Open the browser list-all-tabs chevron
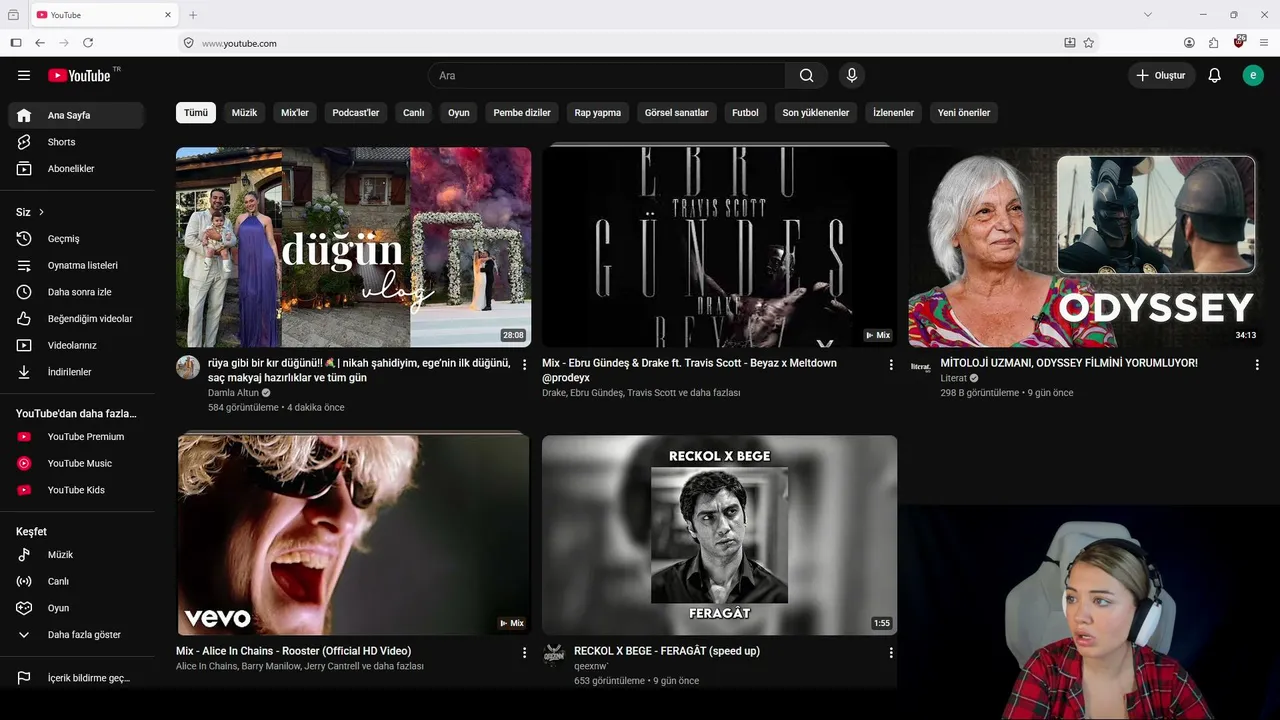The width and height of the screenshot is (1280, 720). click(x=1148, y=15)
